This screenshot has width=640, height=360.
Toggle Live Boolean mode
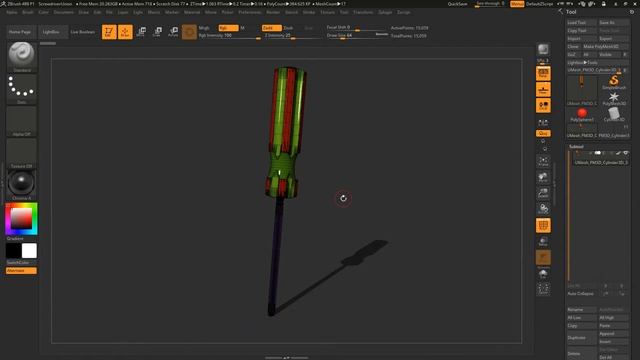[x=82, y=32]
